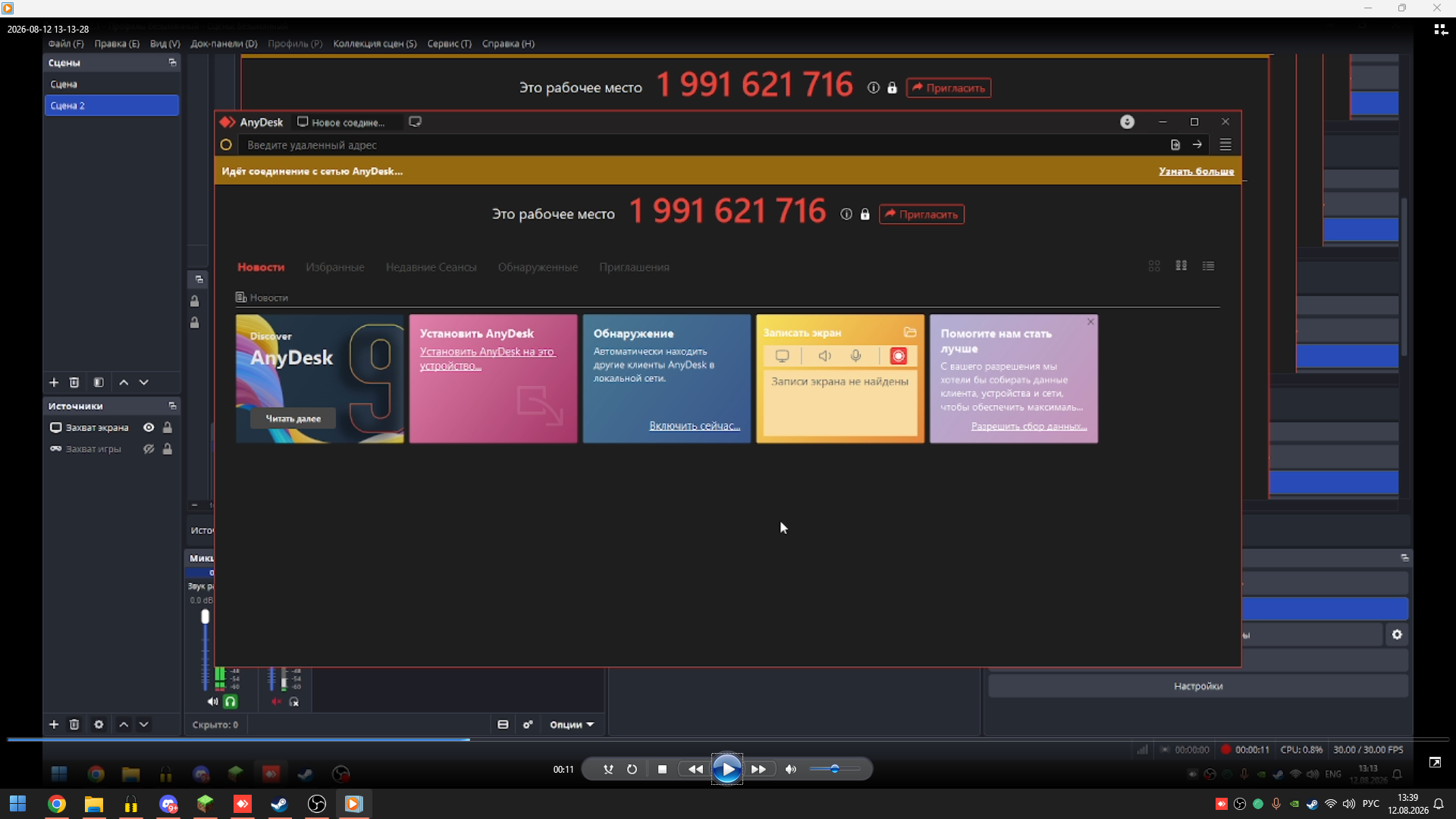This screenshot has width=1456, height=819.
Task: Switch to the Недавние Сеансы tab
Action: point(431,268)
